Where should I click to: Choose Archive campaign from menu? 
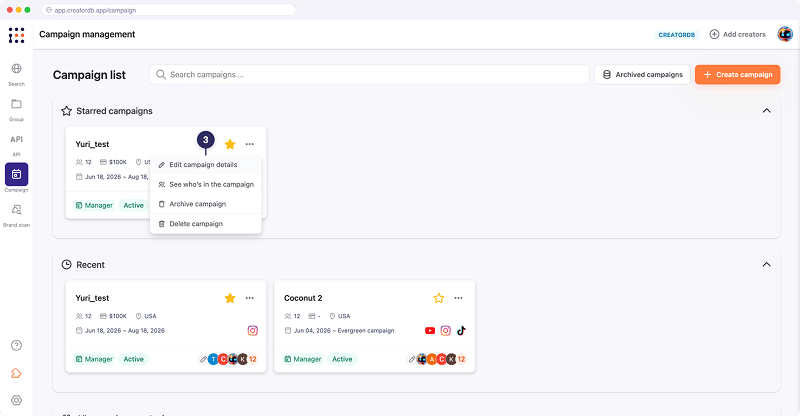click(206, 204)
